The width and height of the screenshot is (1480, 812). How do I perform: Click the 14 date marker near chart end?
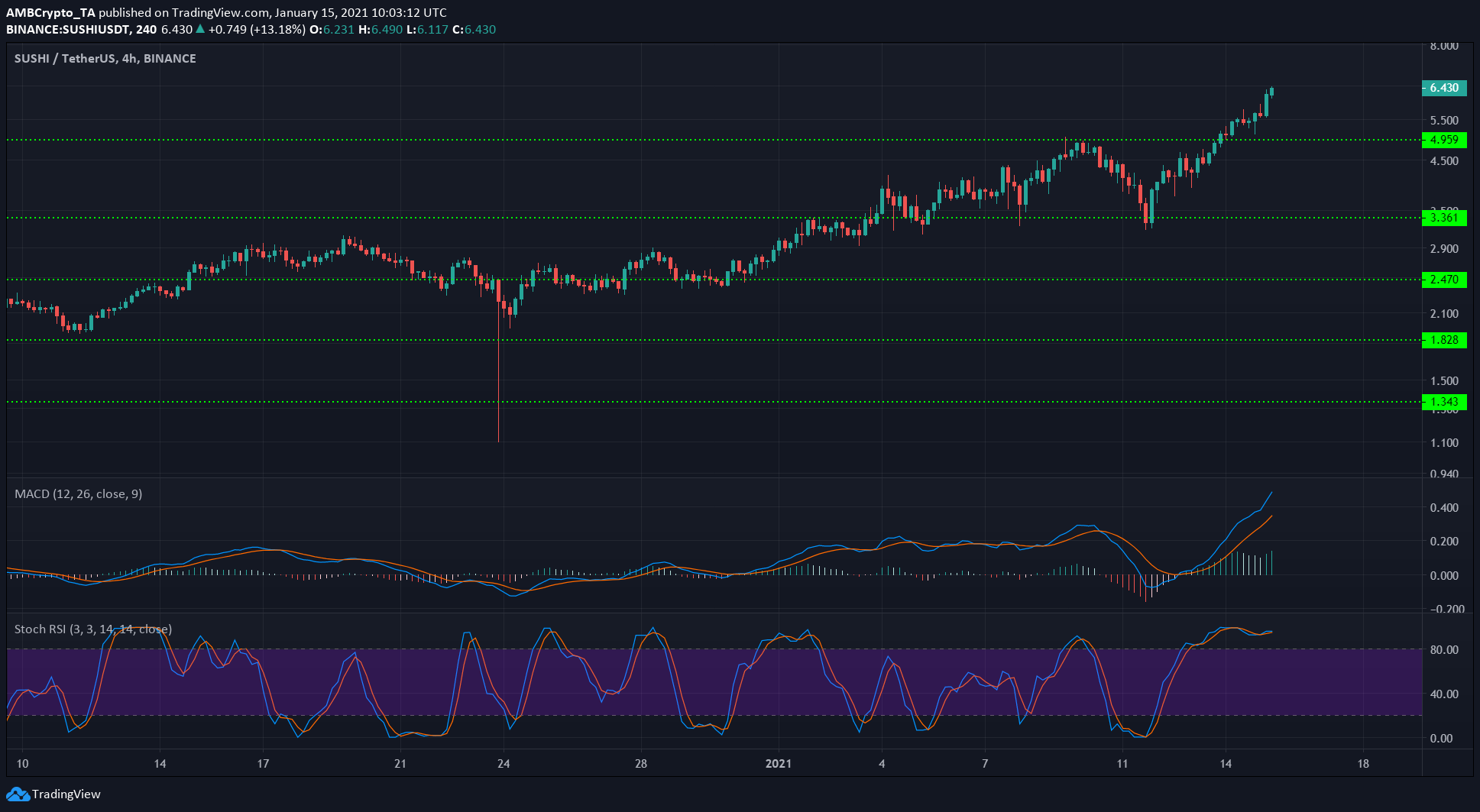pos(1226,764)
